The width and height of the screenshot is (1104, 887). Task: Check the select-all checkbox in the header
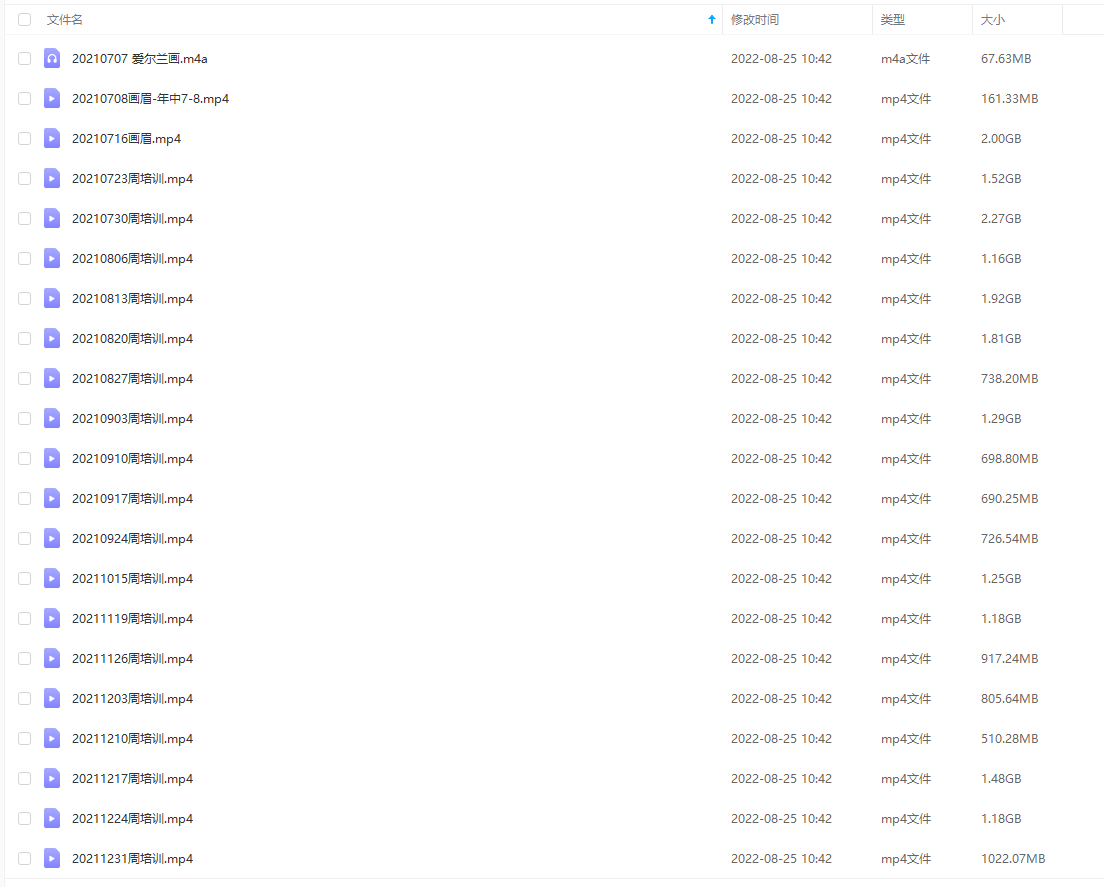pyautogui.click(x=24, y=19)
